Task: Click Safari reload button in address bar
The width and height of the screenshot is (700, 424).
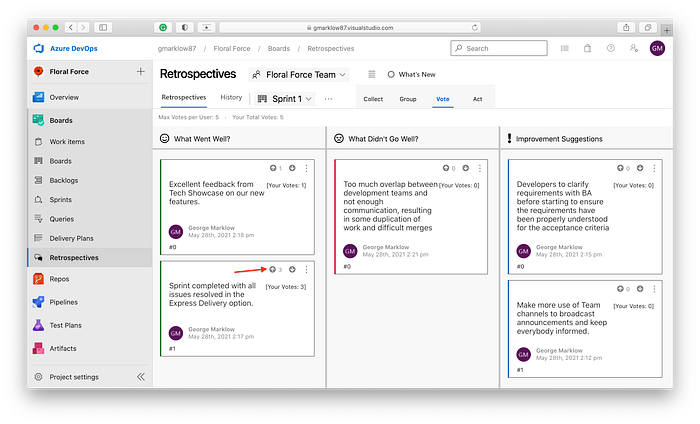Action: click(x=475, y=28)
